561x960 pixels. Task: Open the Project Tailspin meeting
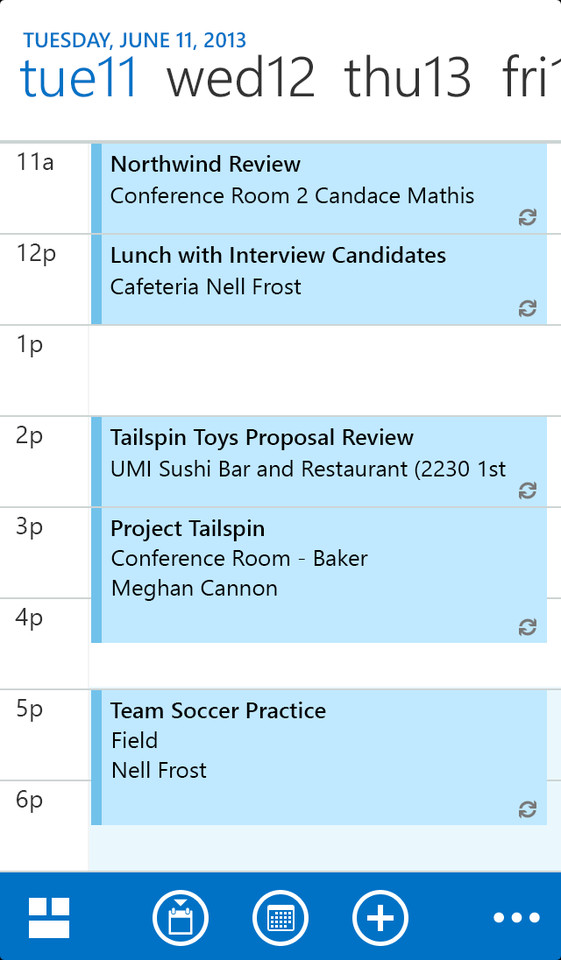[x=318, y=576]
